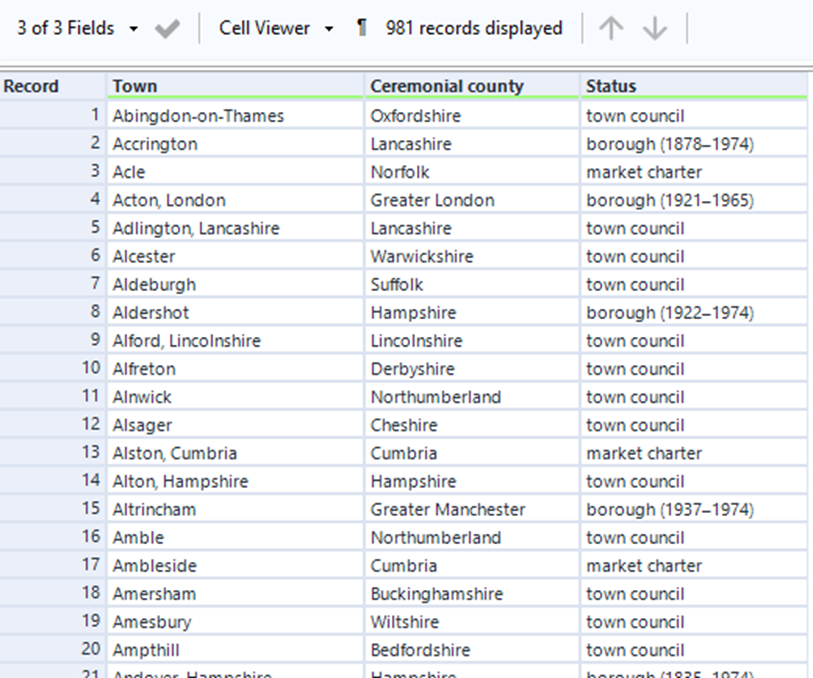Select row number 5 record selector
The image size is (813, 678).
coord(52,228)
